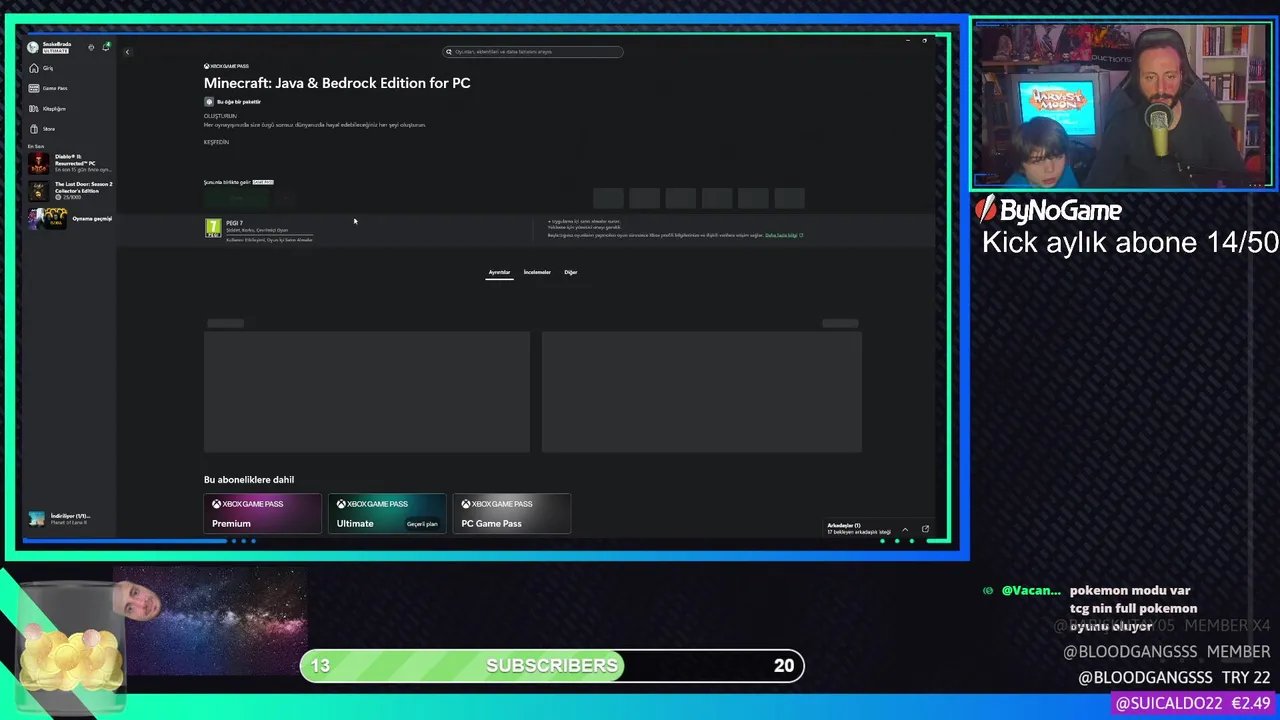Open the Giriş home icon in sidebar

click(x=34, y=68)
